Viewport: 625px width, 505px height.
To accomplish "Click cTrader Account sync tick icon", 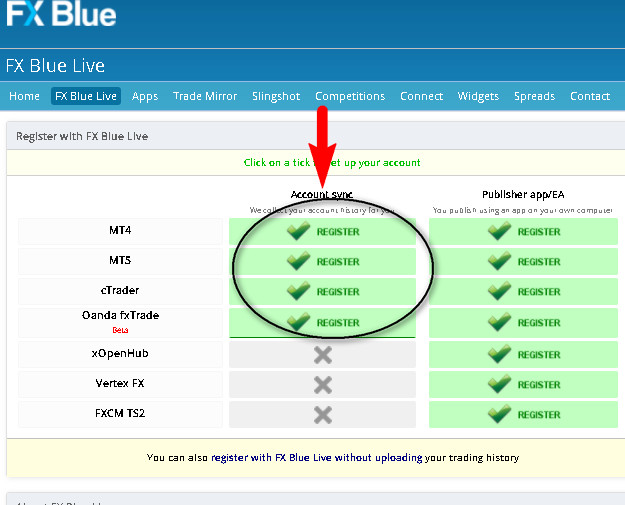I will [x=298, y=291].
